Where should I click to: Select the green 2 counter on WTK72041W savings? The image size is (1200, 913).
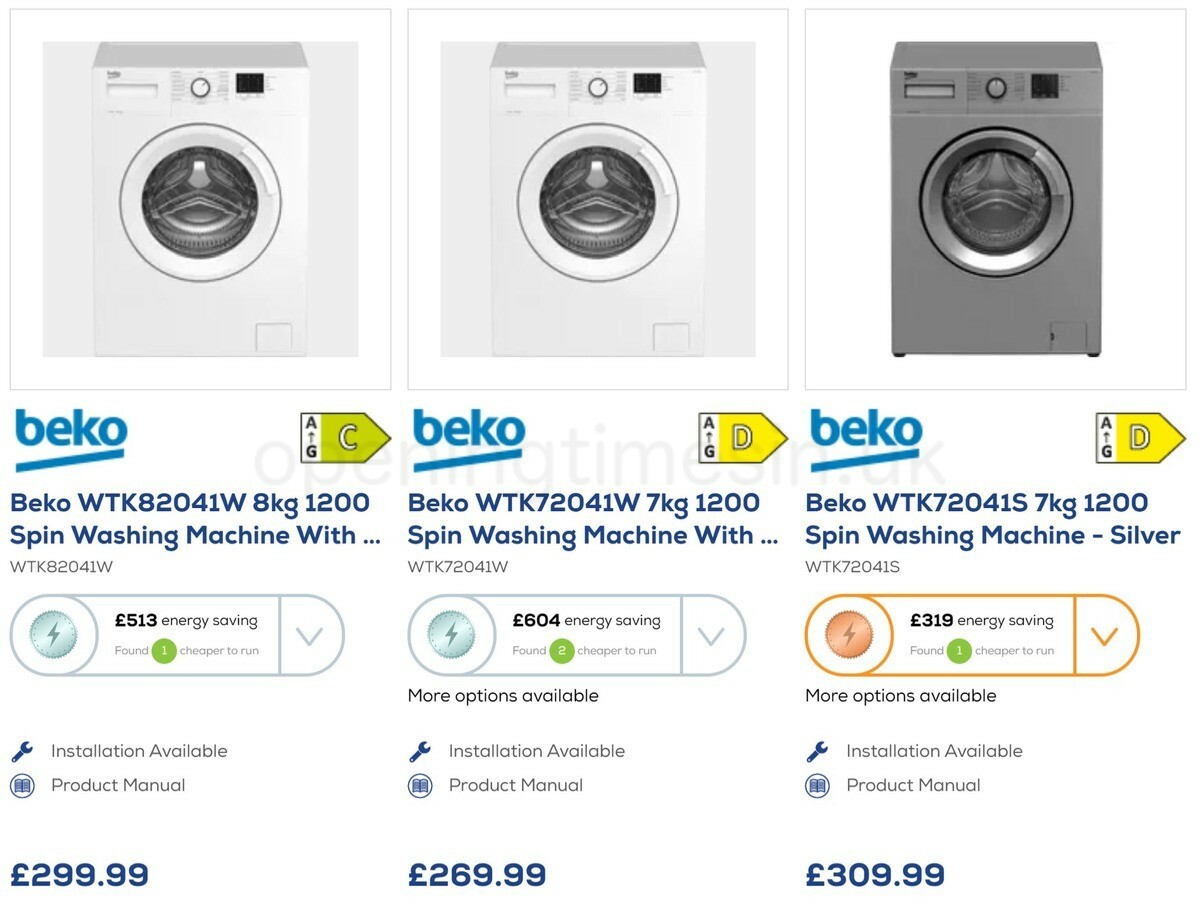[566, 651]
